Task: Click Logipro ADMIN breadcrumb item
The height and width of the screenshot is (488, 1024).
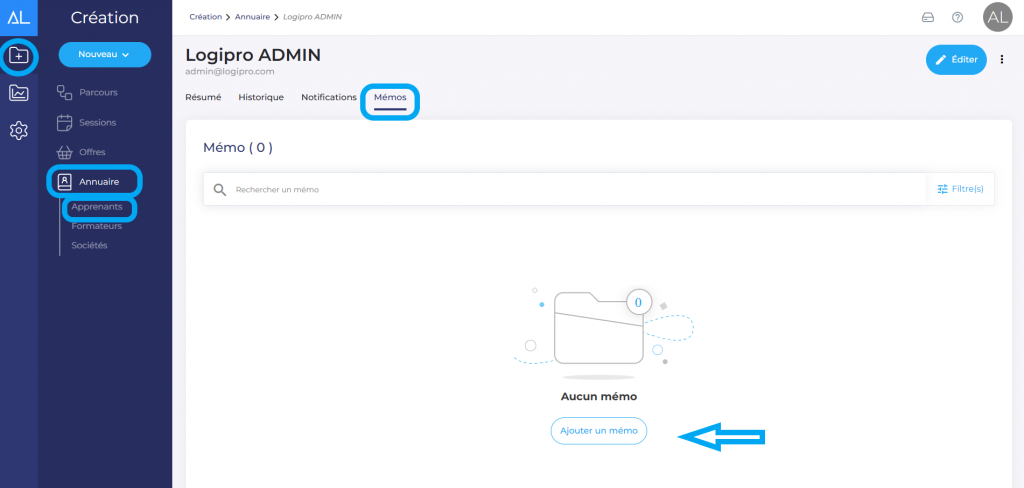Action: [312, 17]
